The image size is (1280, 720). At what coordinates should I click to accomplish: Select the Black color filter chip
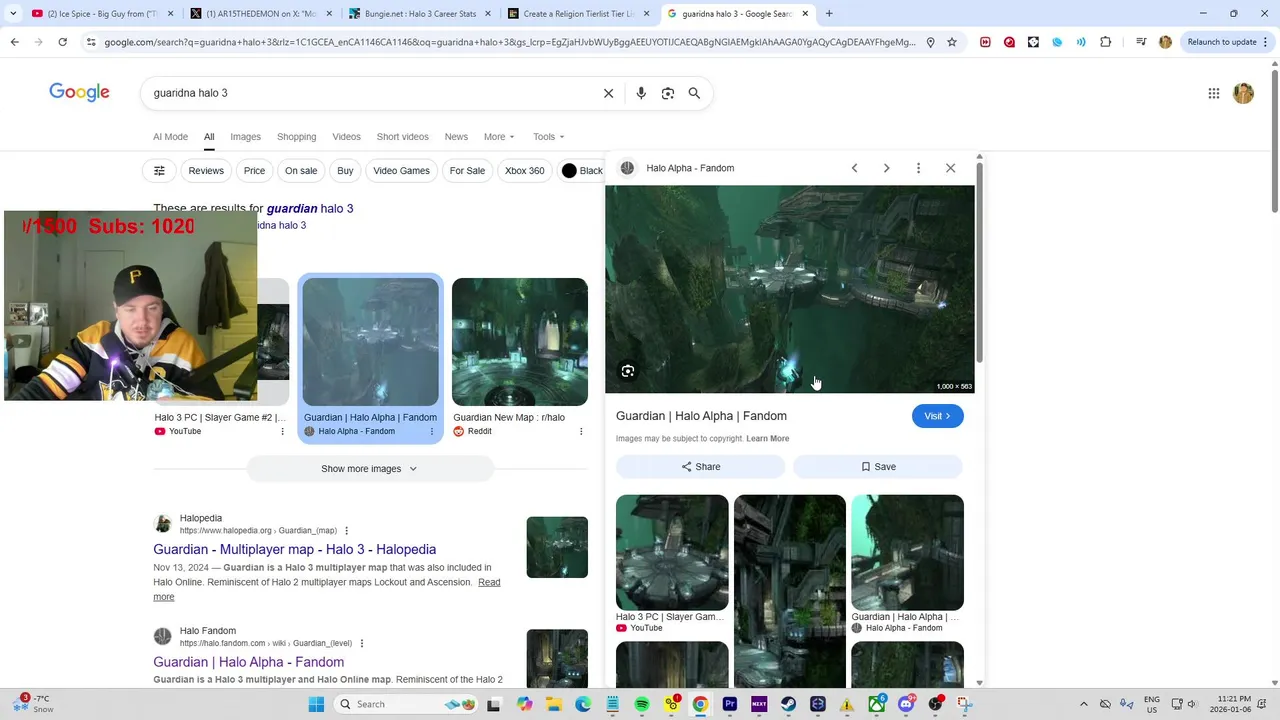[x=581, y=171]
